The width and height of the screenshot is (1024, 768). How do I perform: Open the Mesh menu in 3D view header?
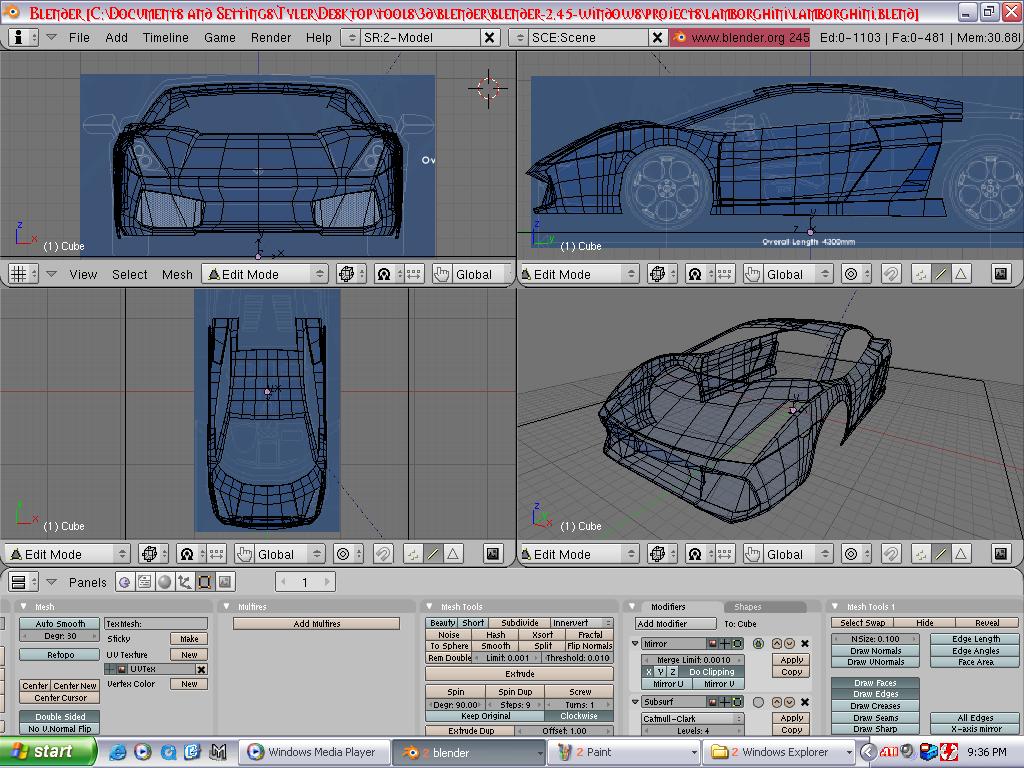(177, 274)
